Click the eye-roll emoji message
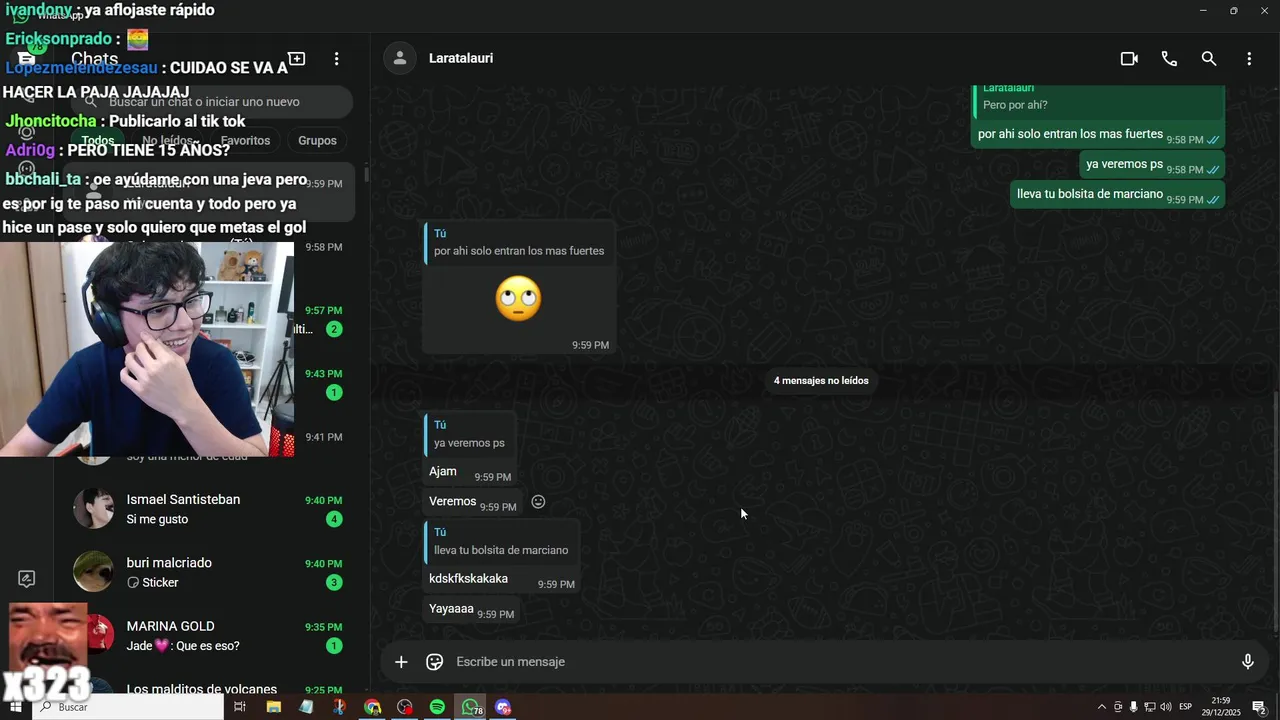 [x=518, y=299]
